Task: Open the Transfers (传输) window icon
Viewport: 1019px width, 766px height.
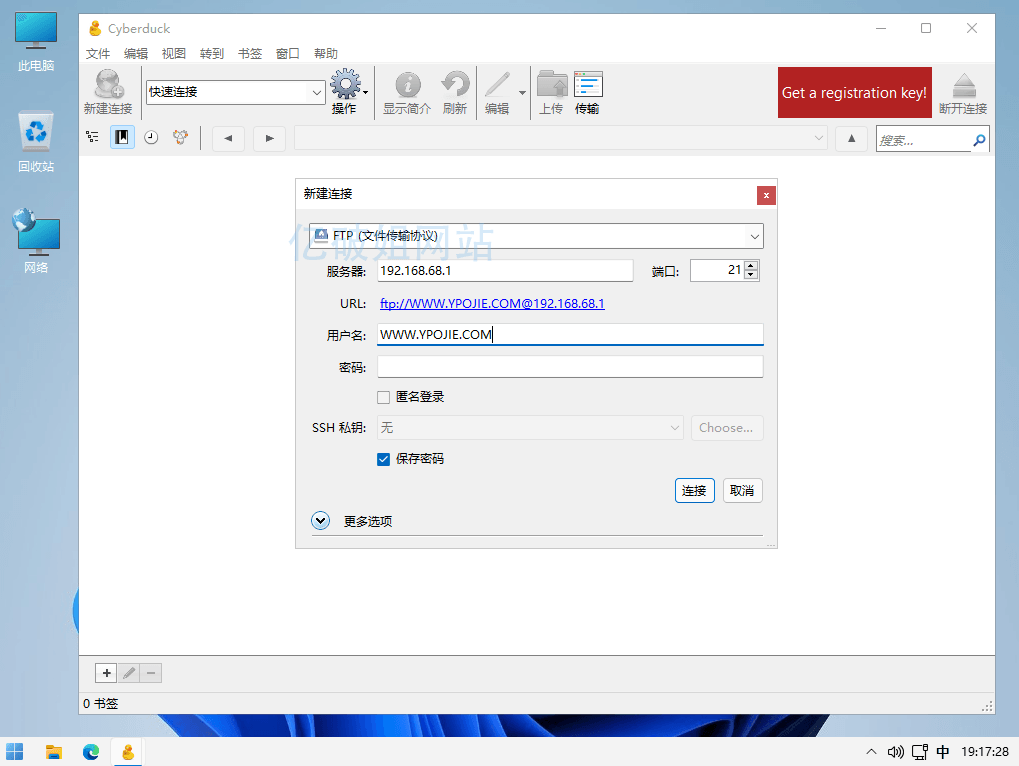Action: (x=587, y=86)
